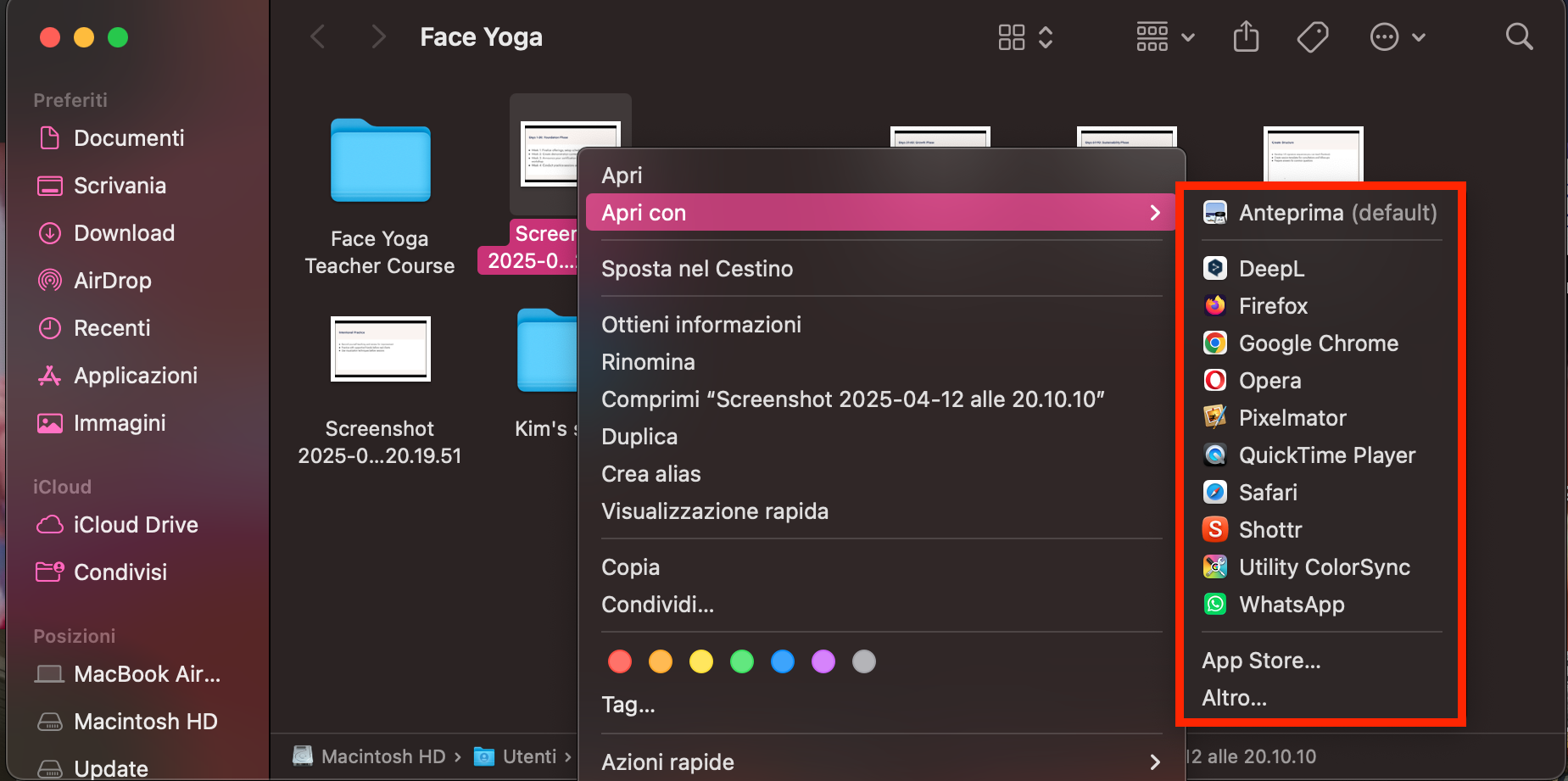Viewport: 1568px width, 781px height.
Task: Open the file with DeepL
Action: pos(1270,268)
